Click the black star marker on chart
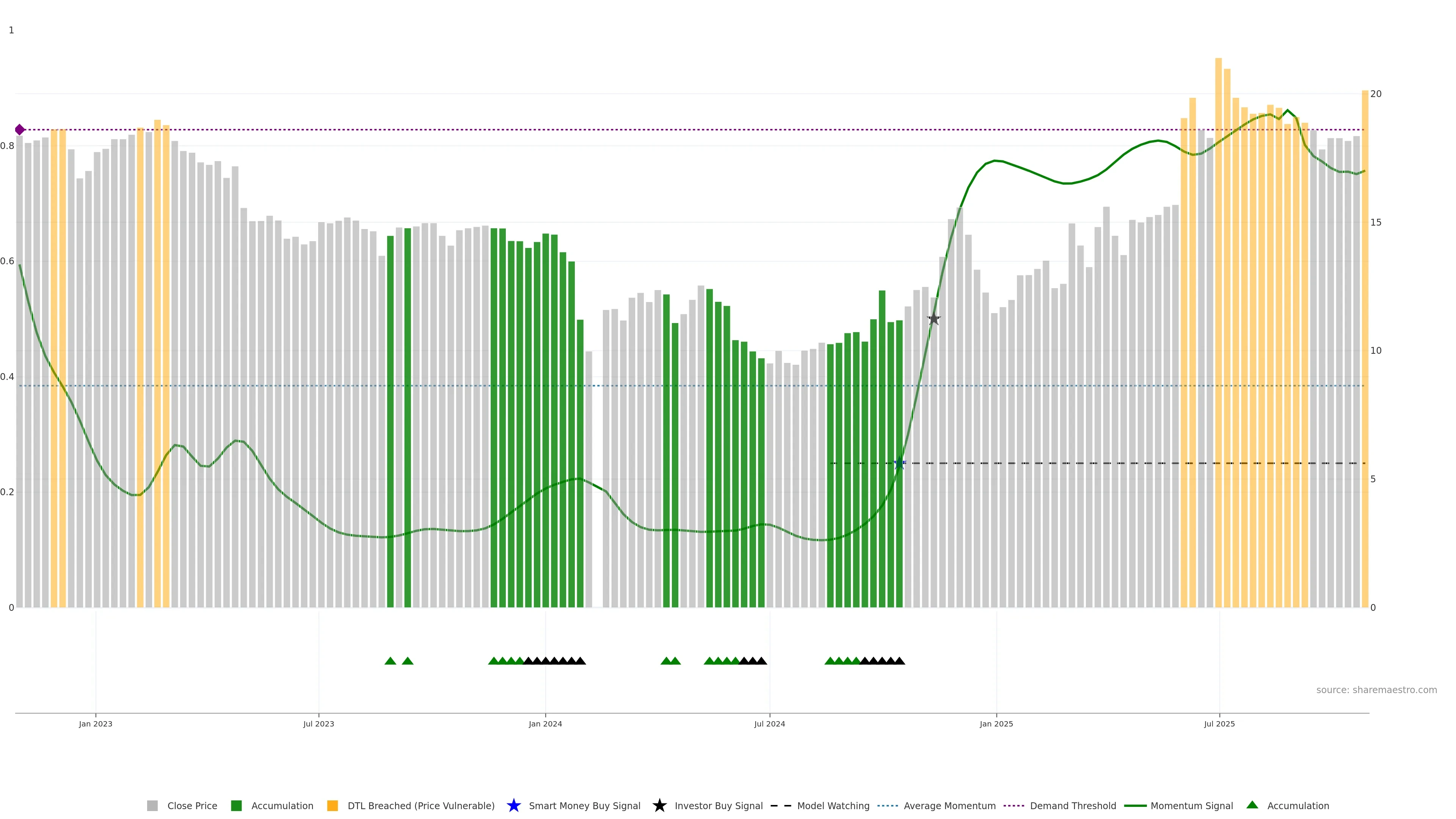The height and width of the screenshot is (819, 1456). [x=934, y=319]
